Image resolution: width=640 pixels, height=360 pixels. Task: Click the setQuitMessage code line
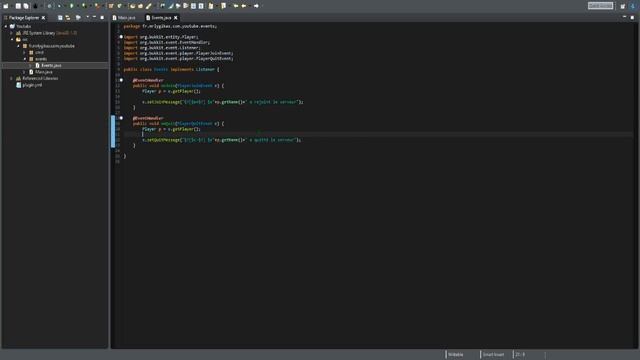coord(222,140)
